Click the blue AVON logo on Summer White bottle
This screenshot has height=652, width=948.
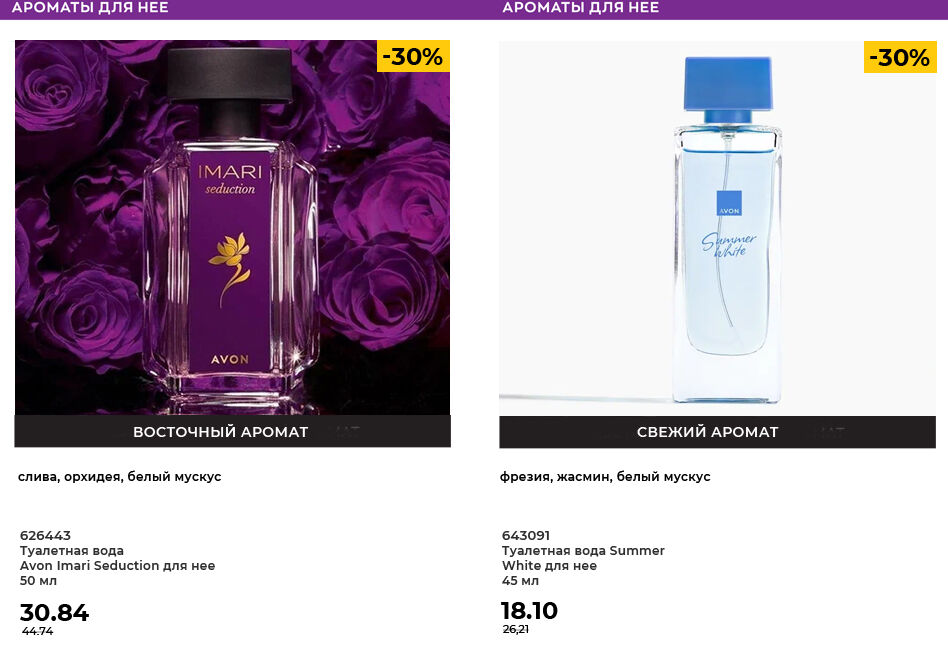[x=729, y=203]
